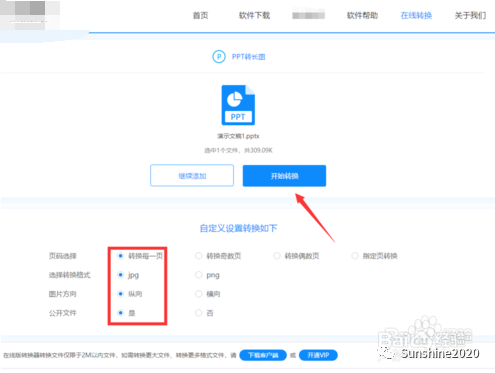495x373 pixels.
Task: Click the blue PPT file icon
Action: point(238,105)
